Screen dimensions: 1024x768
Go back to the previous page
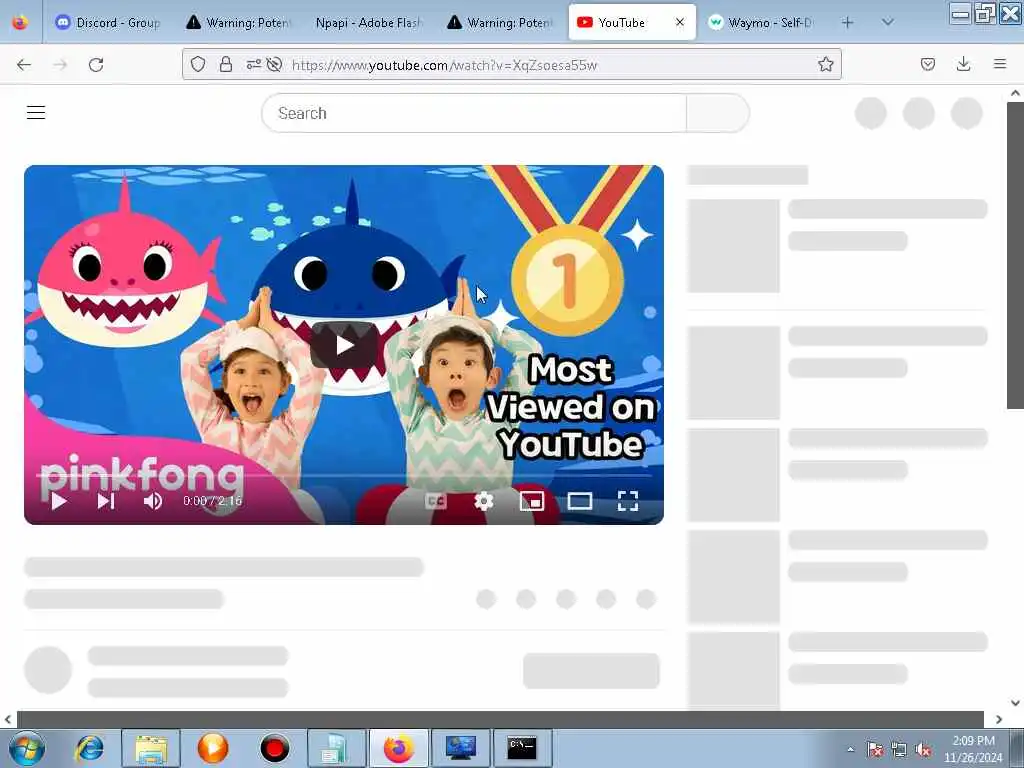click(24, 64)
